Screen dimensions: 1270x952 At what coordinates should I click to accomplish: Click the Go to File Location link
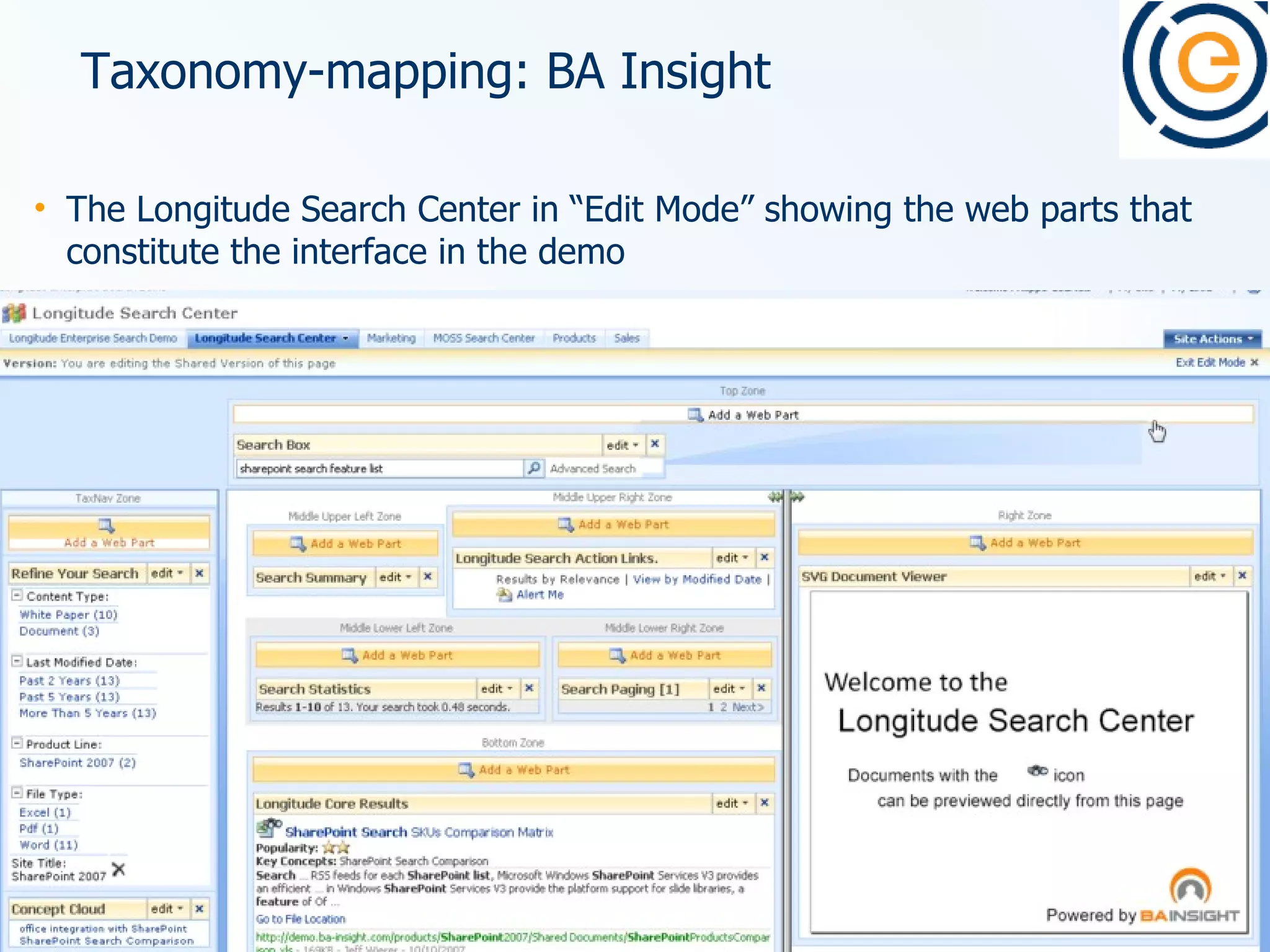[x=300, y=919]
